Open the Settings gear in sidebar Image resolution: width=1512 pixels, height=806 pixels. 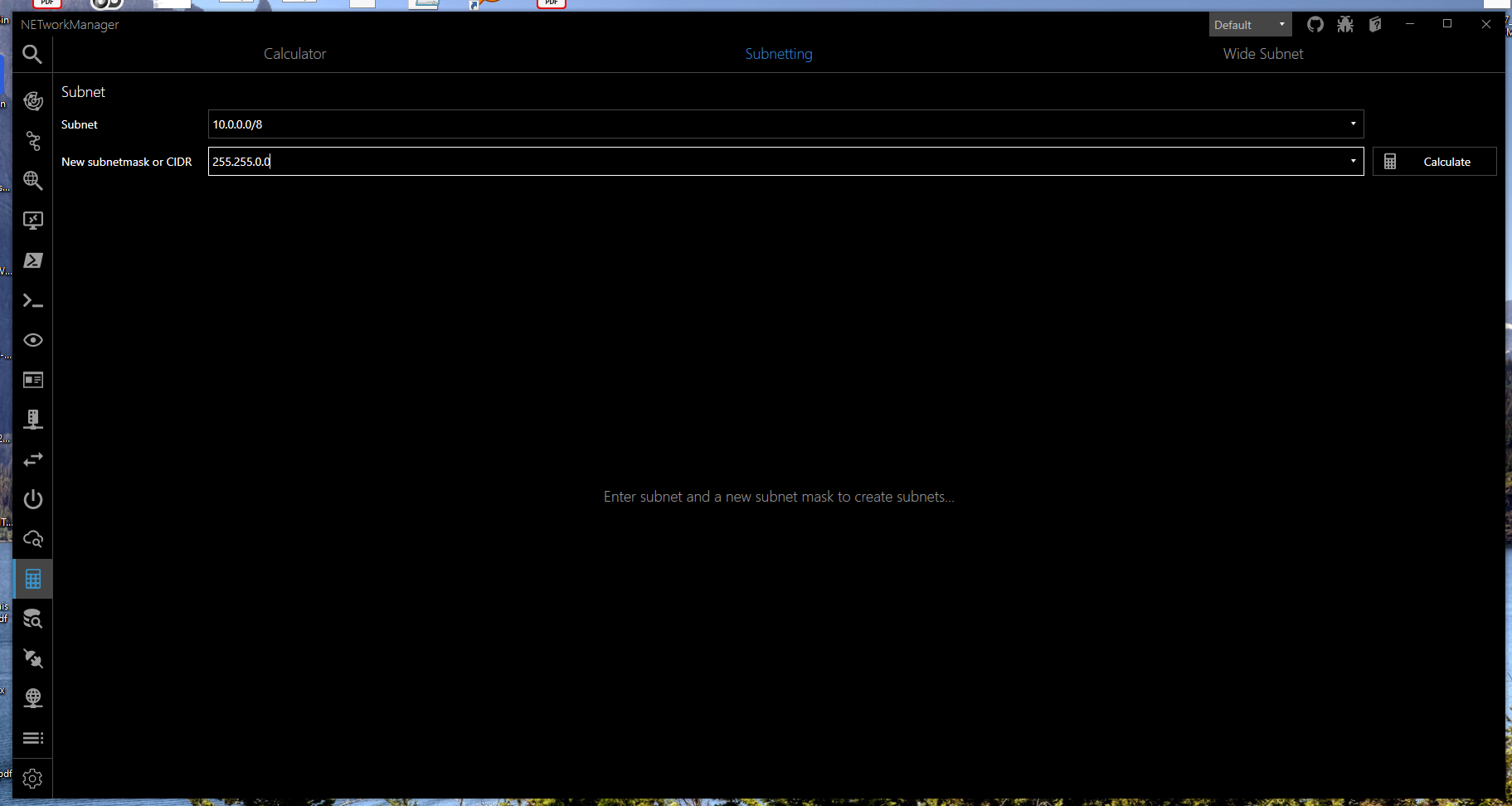[32, 778]
